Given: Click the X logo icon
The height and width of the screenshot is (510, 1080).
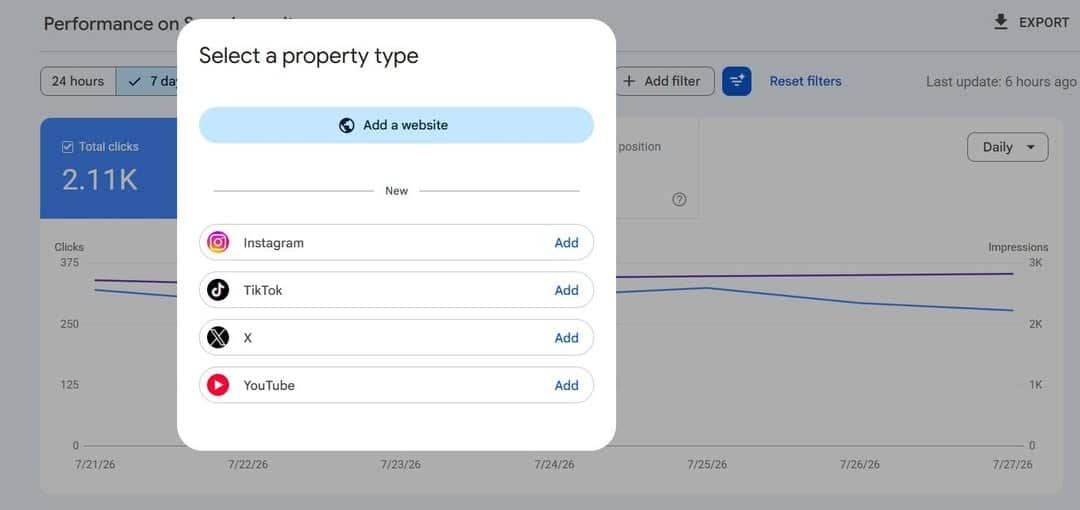Looking at the screenshot, I should tap(218, 338).
